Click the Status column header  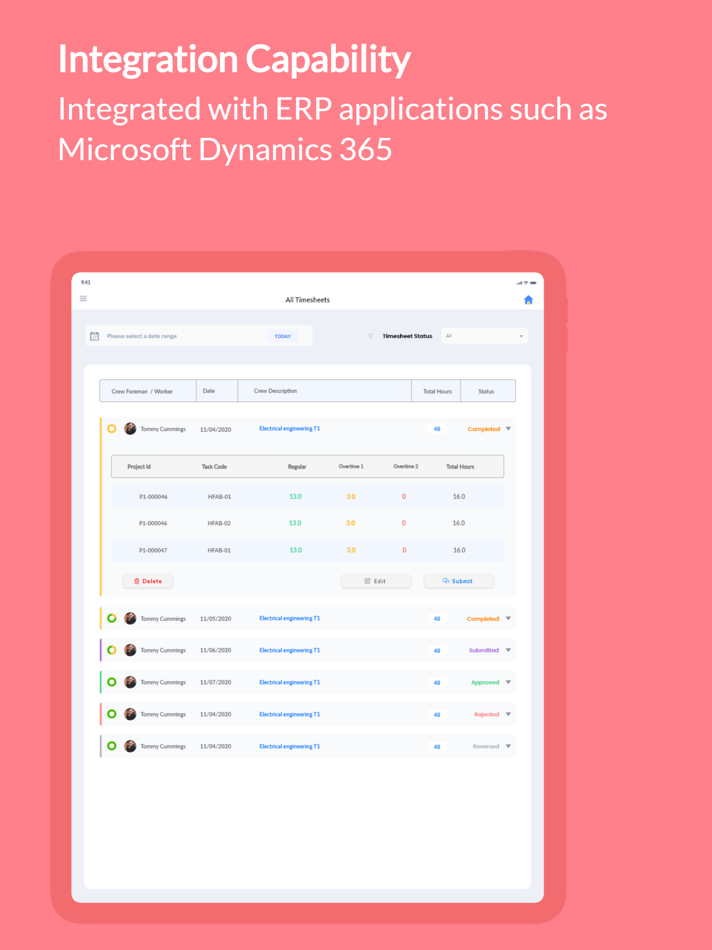click(488, 391)
